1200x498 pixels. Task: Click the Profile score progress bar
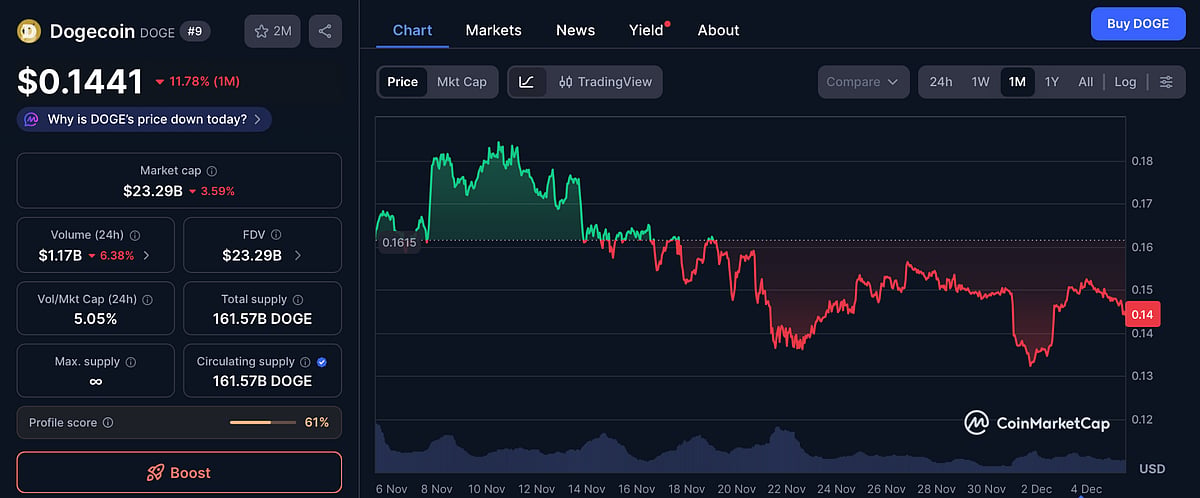coord(262,423)
